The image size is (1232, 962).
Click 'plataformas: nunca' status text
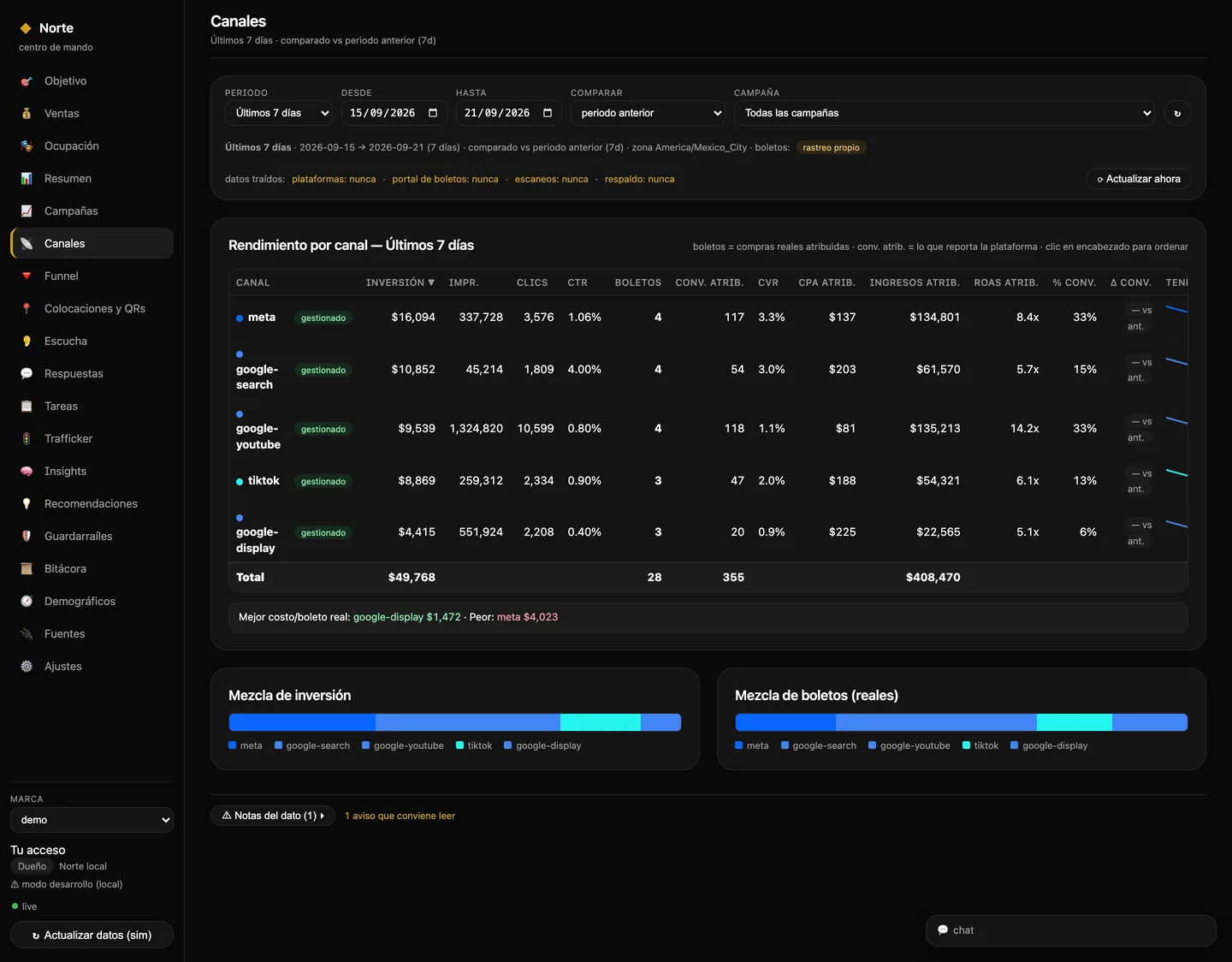tap(334, 180)
